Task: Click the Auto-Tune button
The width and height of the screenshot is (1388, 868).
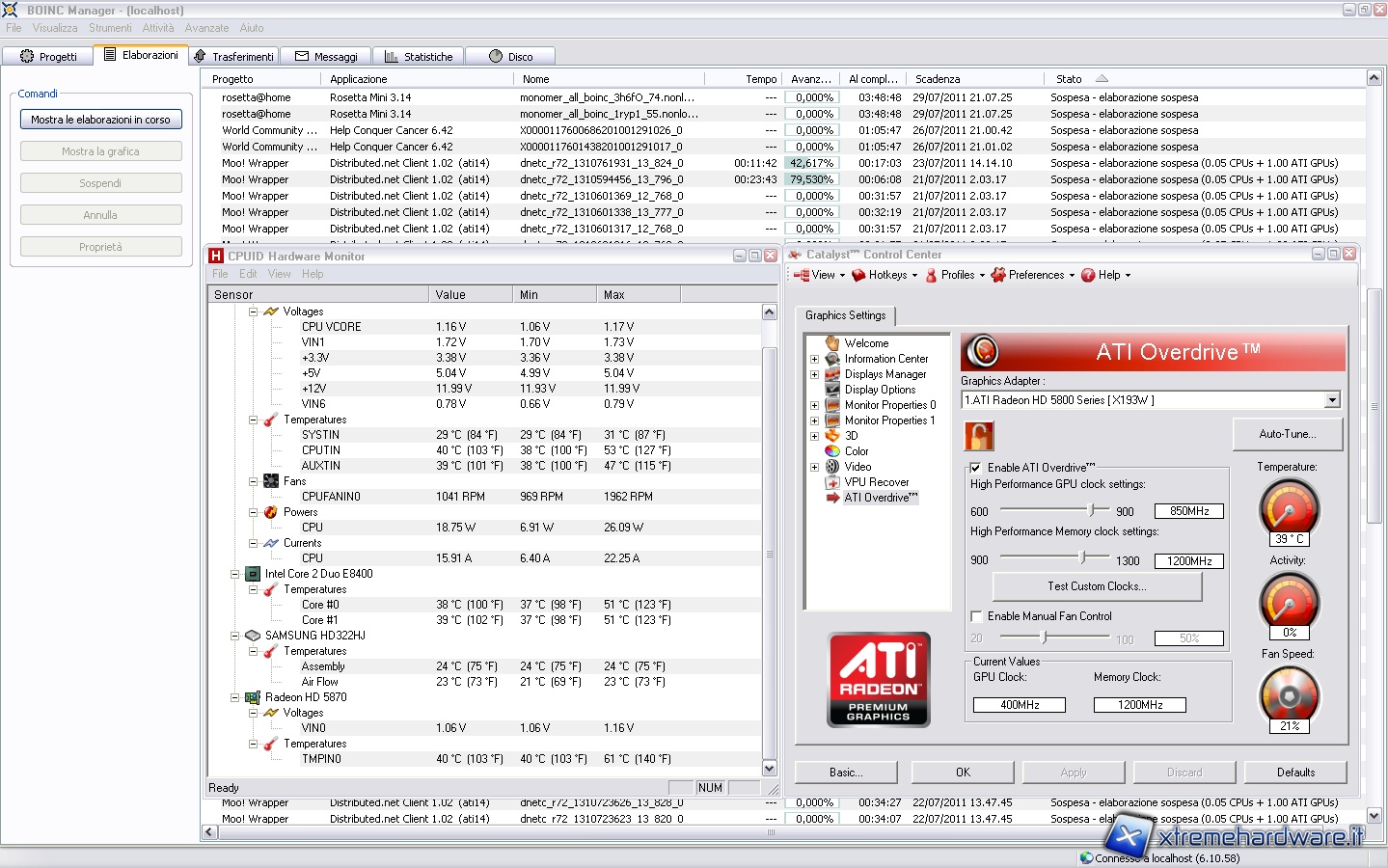Action: (x=1287, y=434)
